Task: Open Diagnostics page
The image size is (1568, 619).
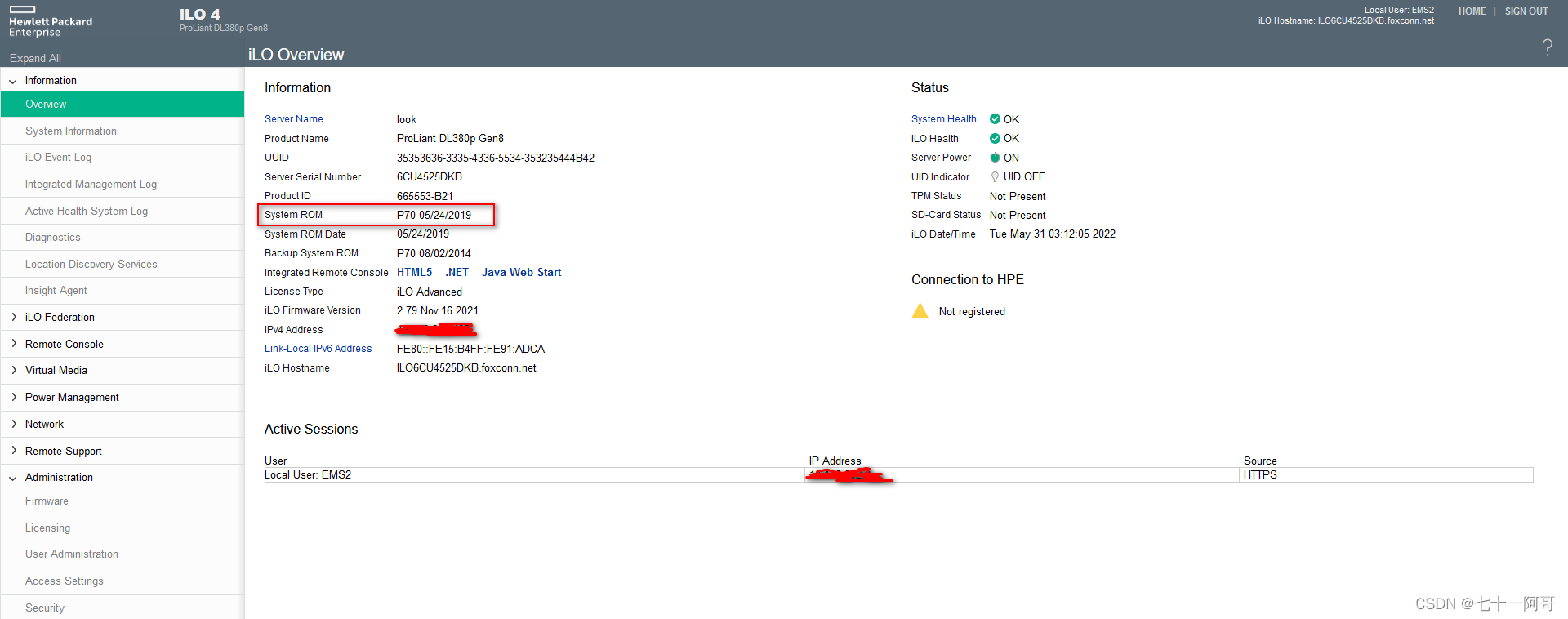Action: (x=122, y=238)
